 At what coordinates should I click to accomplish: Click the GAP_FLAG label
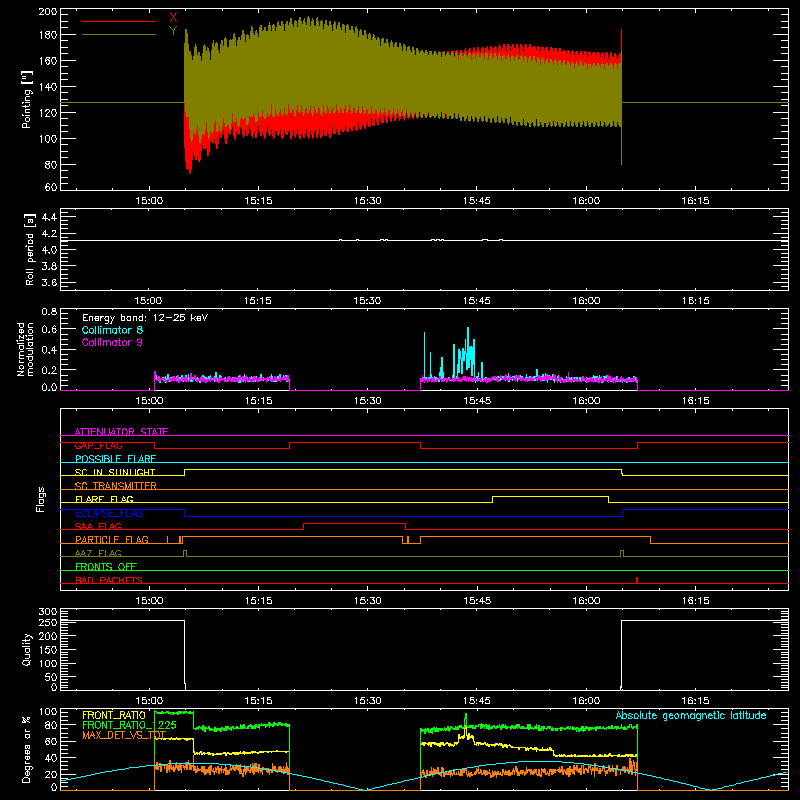[x=98, y=445]
